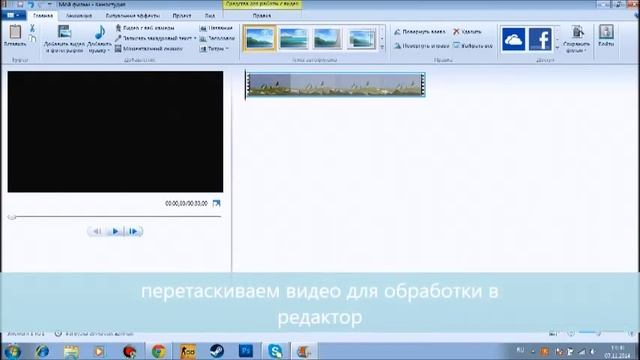This screenshot has height=360, width=640.
Task: Click the full screen preview icon
Action: pos(216,203)
